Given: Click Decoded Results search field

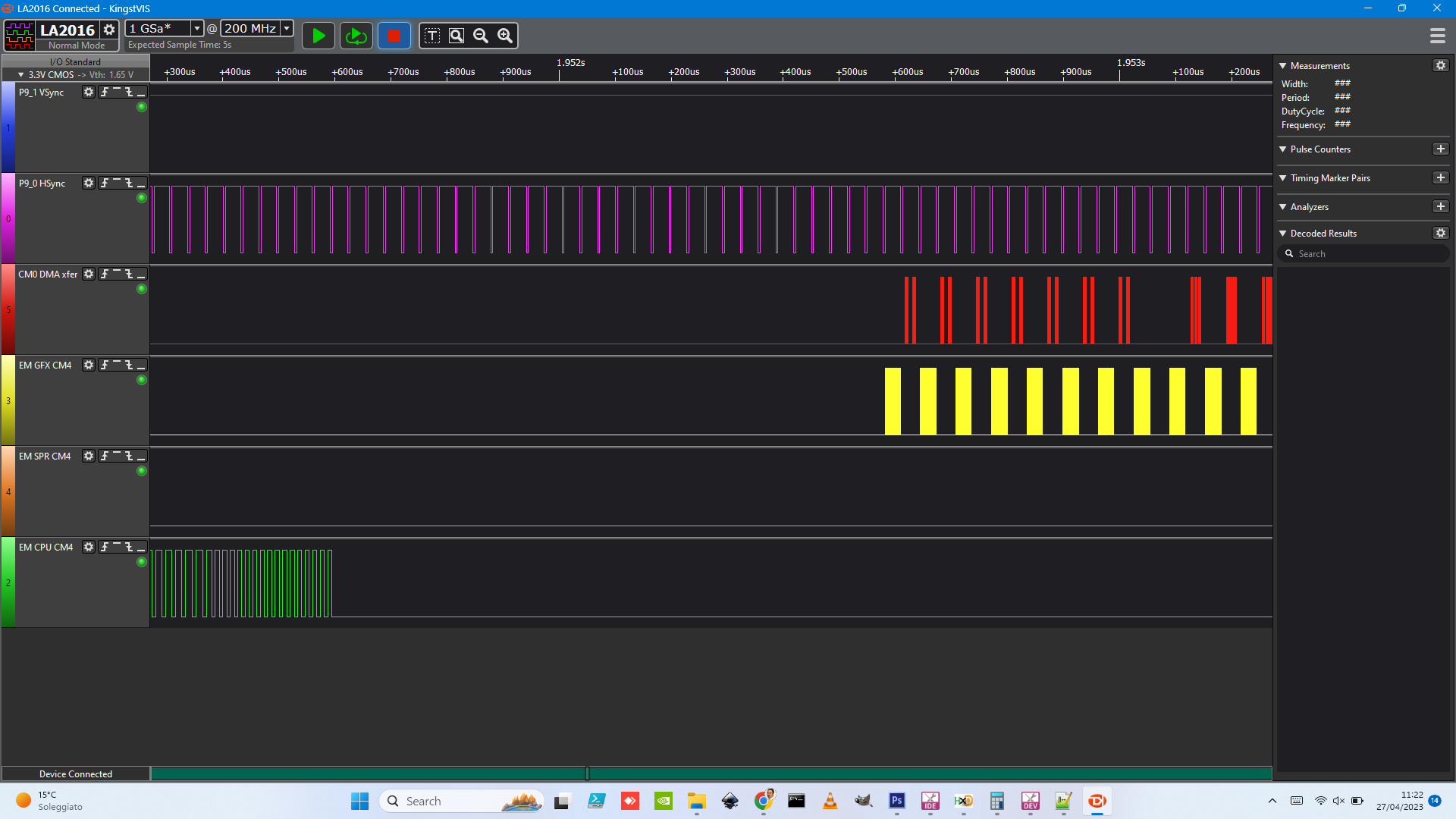Looking at the screenshot, I should [1369, 254].
